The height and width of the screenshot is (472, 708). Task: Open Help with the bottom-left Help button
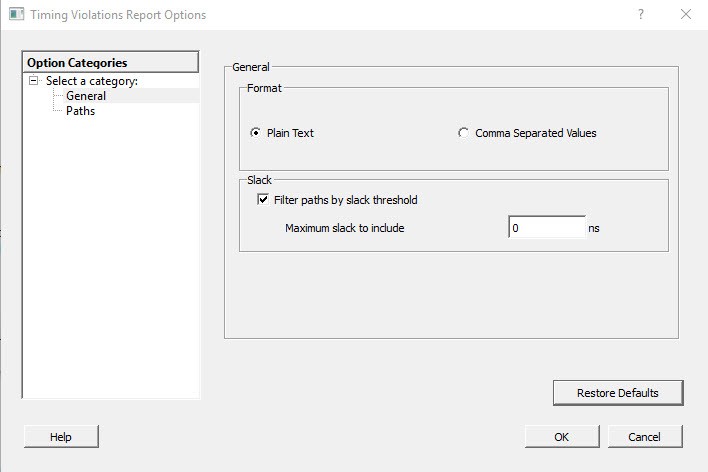[61, 437]
